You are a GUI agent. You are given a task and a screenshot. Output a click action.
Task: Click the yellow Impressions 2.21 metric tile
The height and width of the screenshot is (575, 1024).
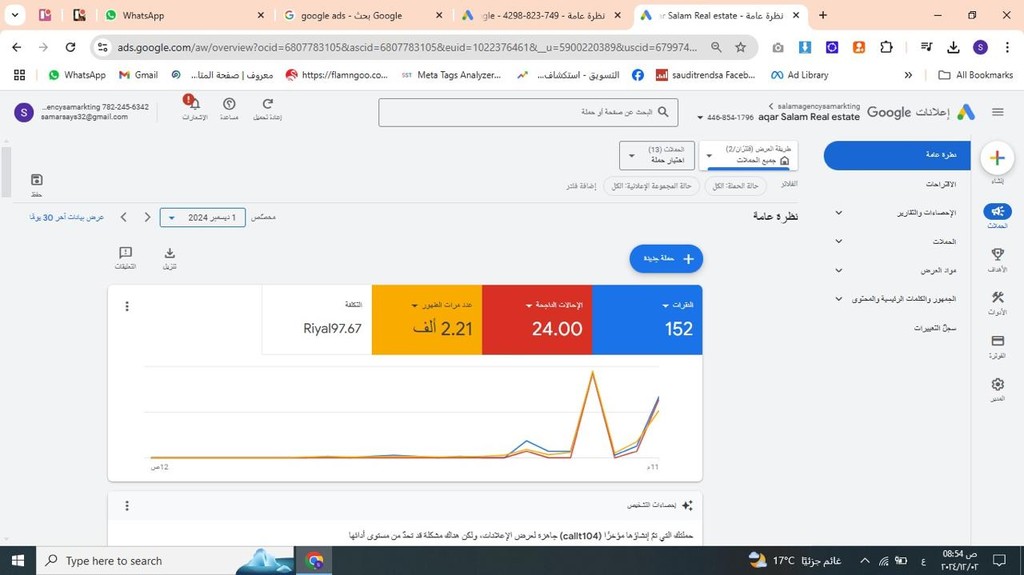point(427,320)
